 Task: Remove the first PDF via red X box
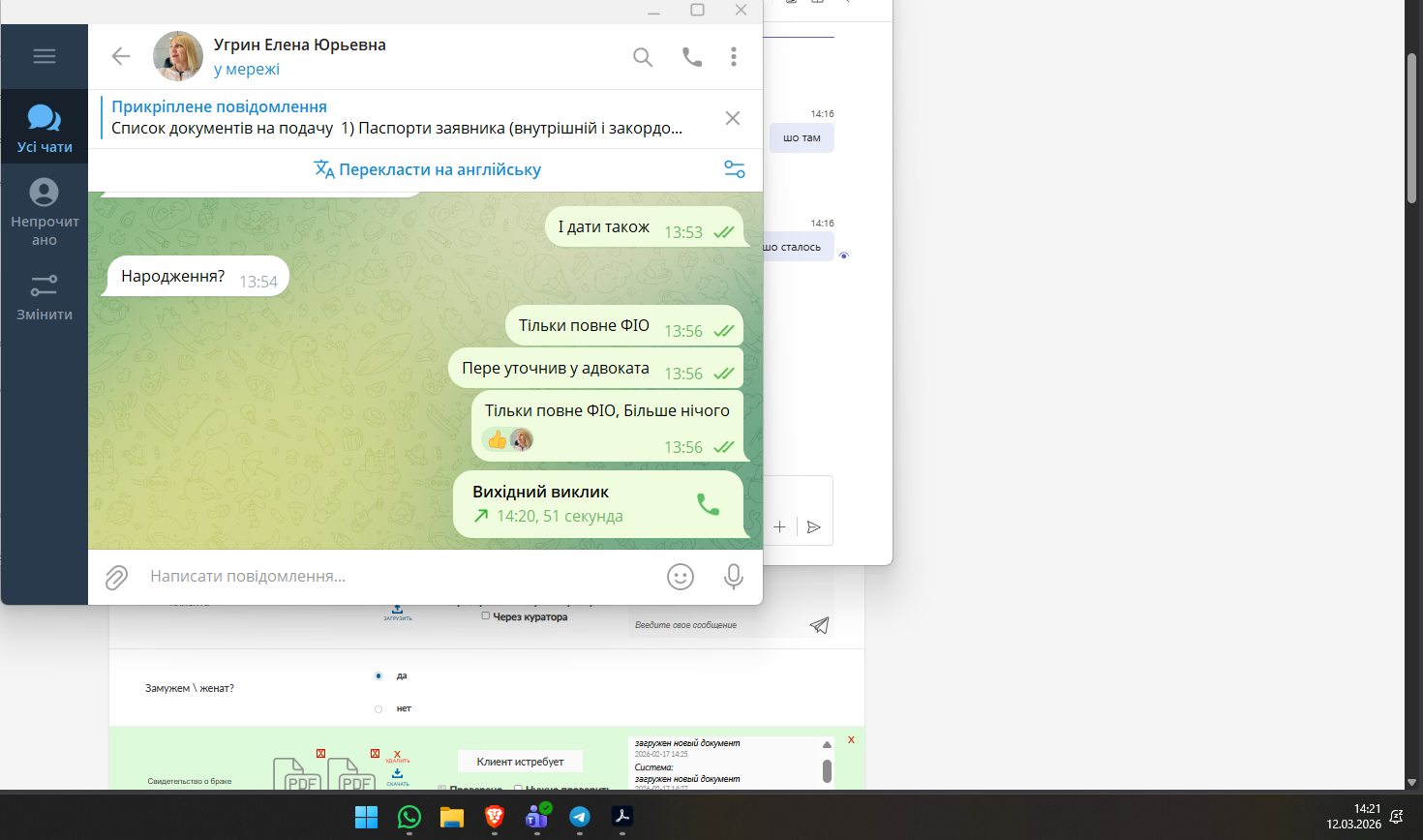pyautogui.click(x=320, y=753)
